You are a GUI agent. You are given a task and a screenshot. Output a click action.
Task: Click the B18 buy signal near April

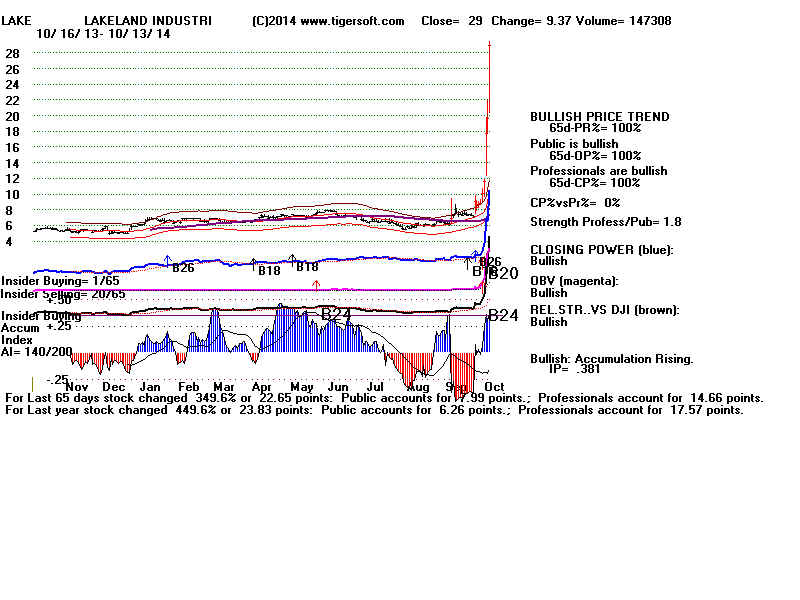(x=269, y=271)
